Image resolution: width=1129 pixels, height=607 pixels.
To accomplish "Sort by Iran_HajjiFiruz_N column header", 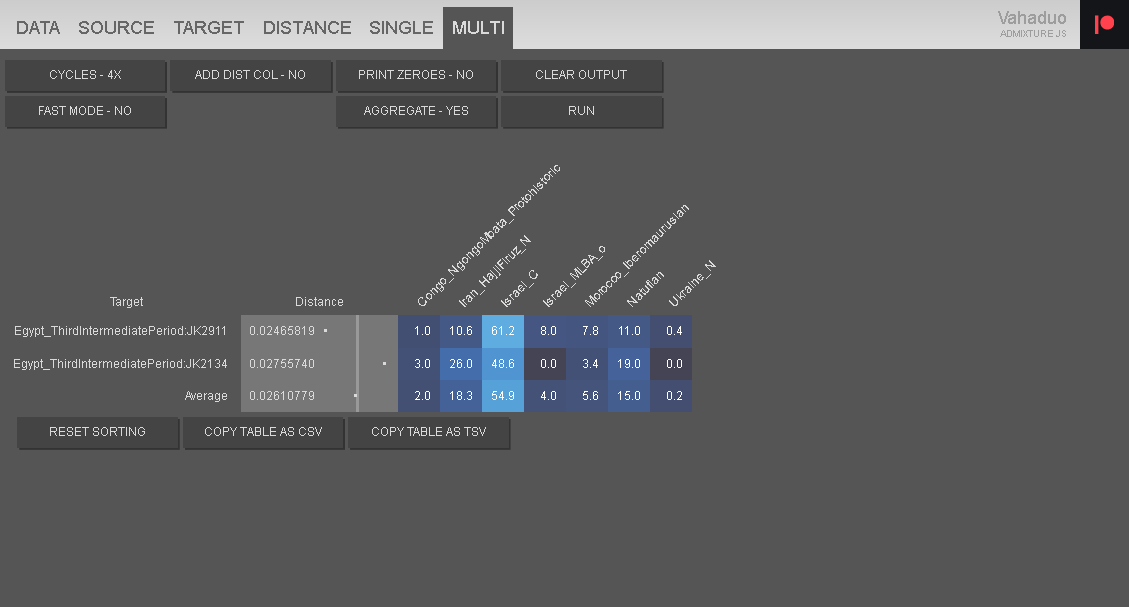I will coord(495,271).
